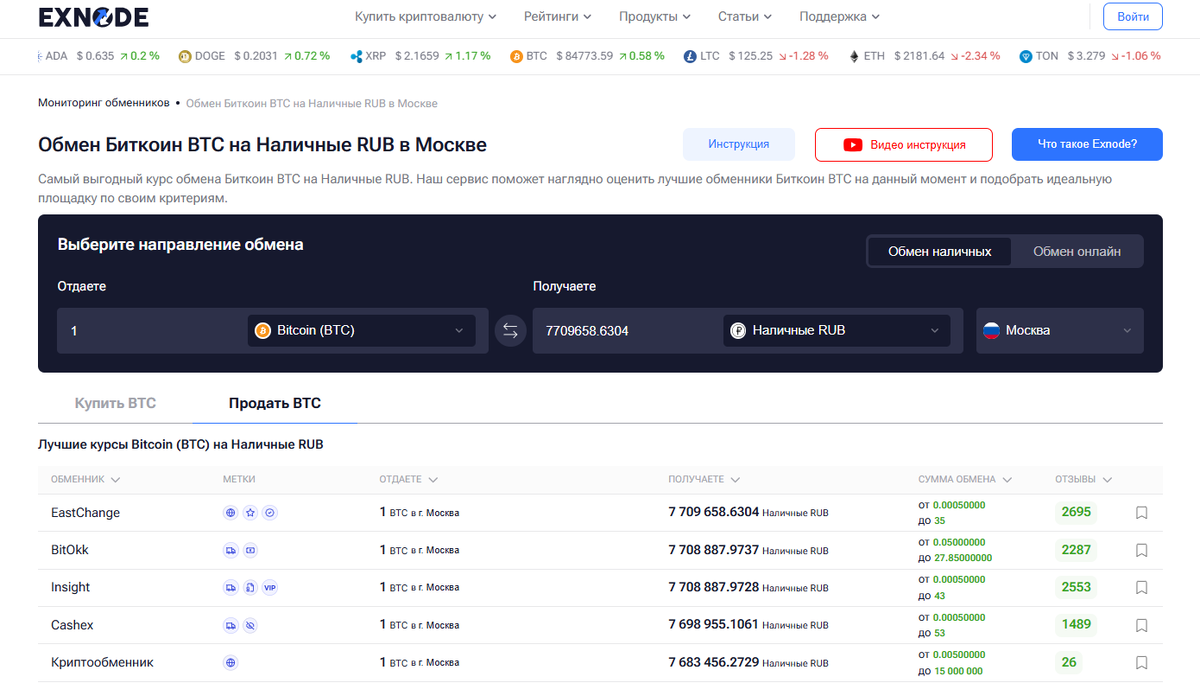This screenshot has width=1200, height=683.
Task: Open the Москва city selector
Action: [x=1059, y=330]
